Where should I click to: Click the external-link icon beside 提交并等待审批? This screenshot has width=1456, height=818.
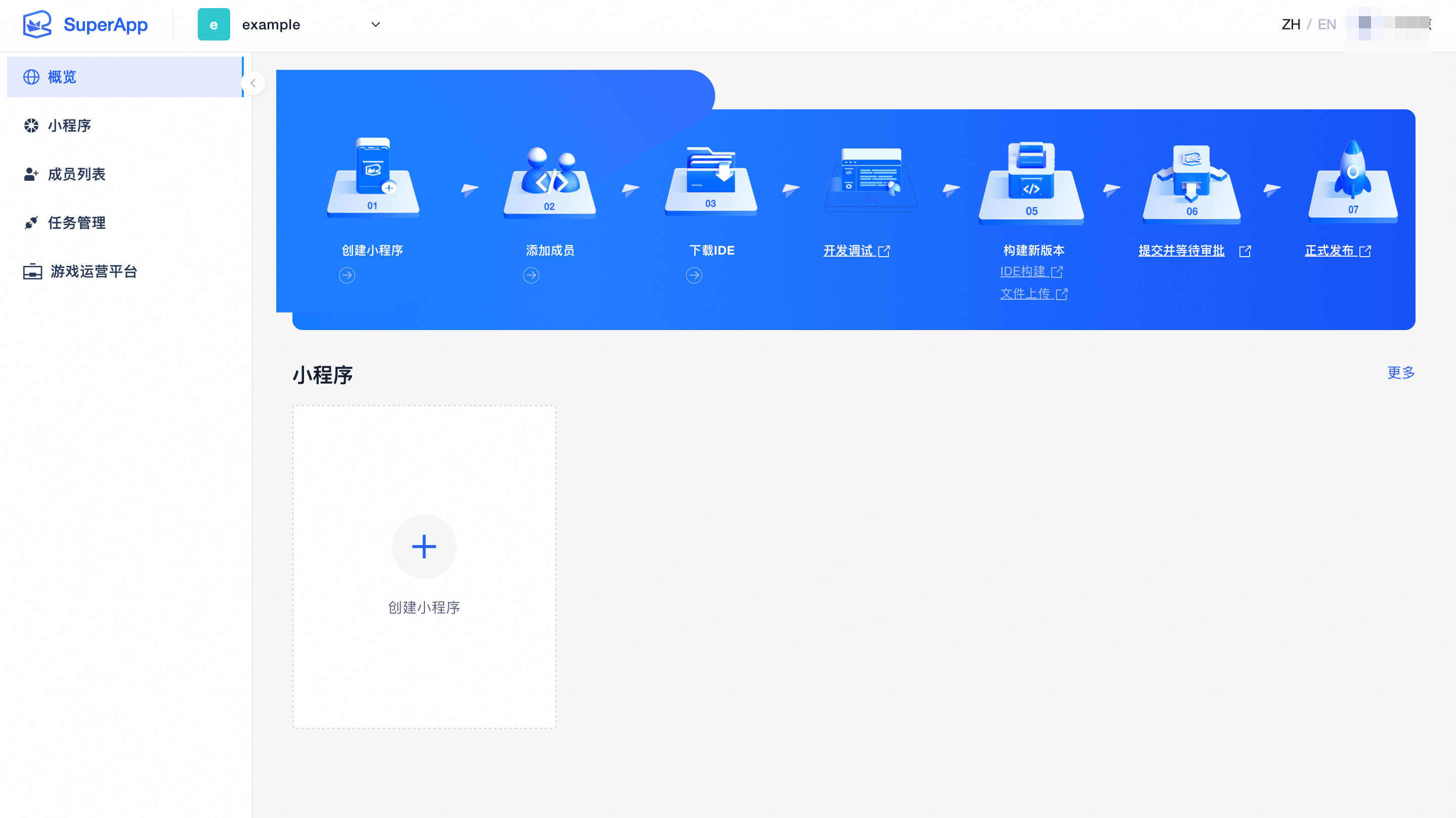(1245, 251)
